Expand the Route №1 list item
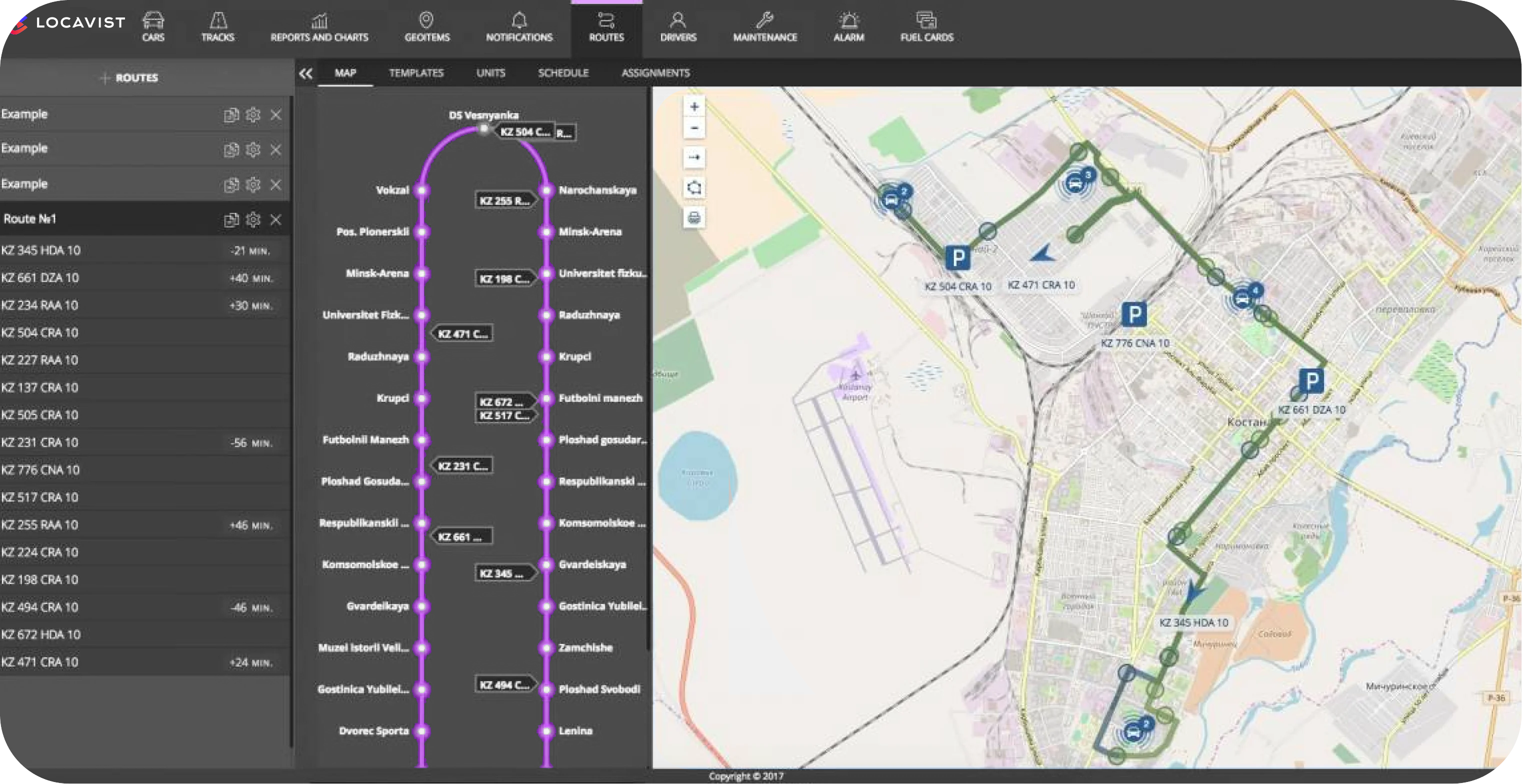This screenshot has height=784, width=1522. pos(29,219)
